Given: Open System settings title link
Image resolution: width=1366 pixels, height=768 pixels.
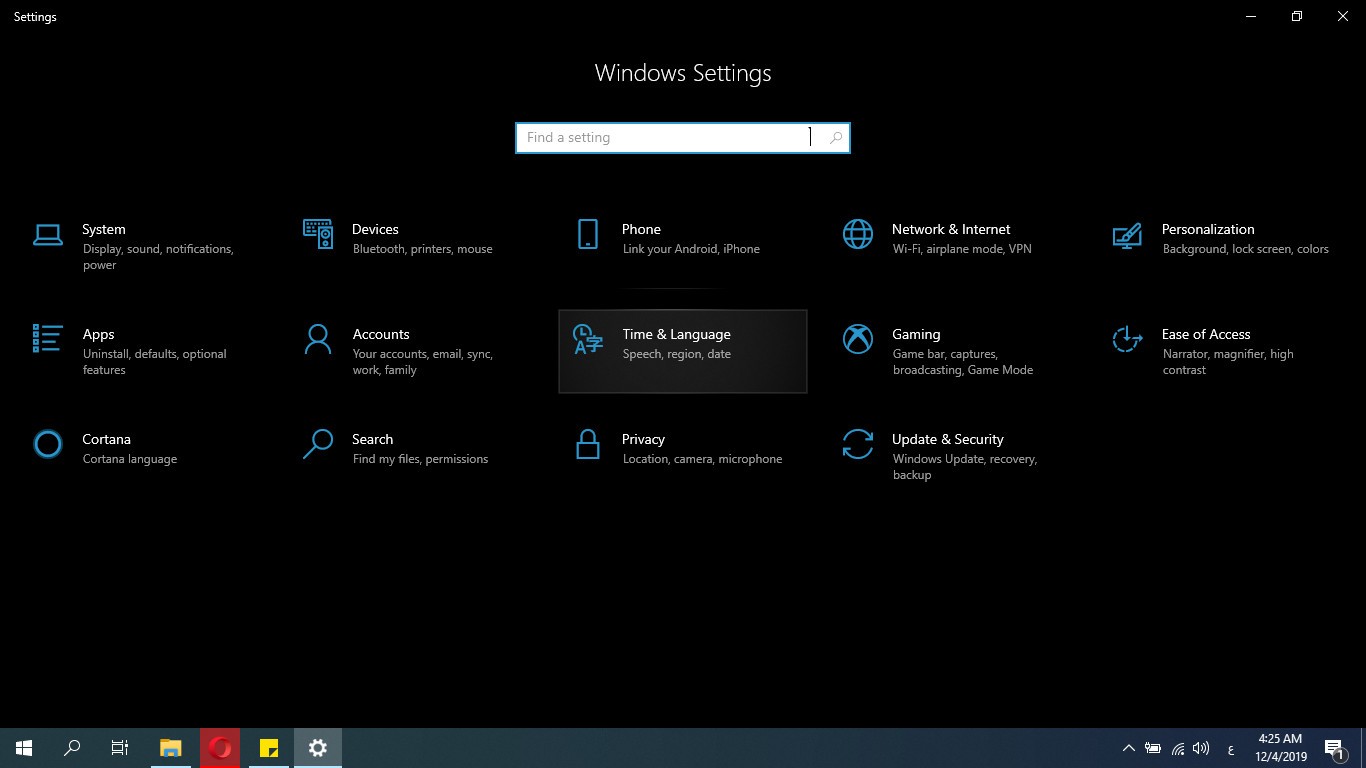Looking at the screenshot, I should [x=104, y=229].
